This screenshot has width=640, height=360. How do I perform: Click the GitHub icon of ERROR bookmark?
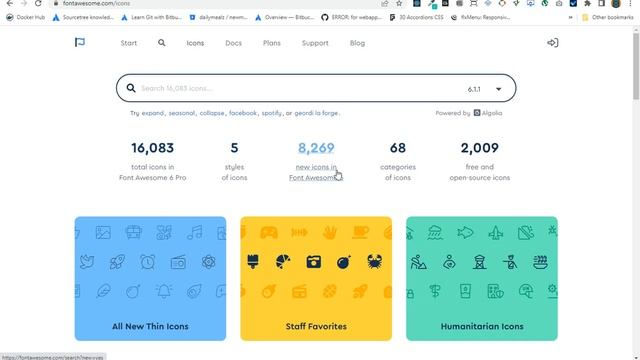click(325, 18)
